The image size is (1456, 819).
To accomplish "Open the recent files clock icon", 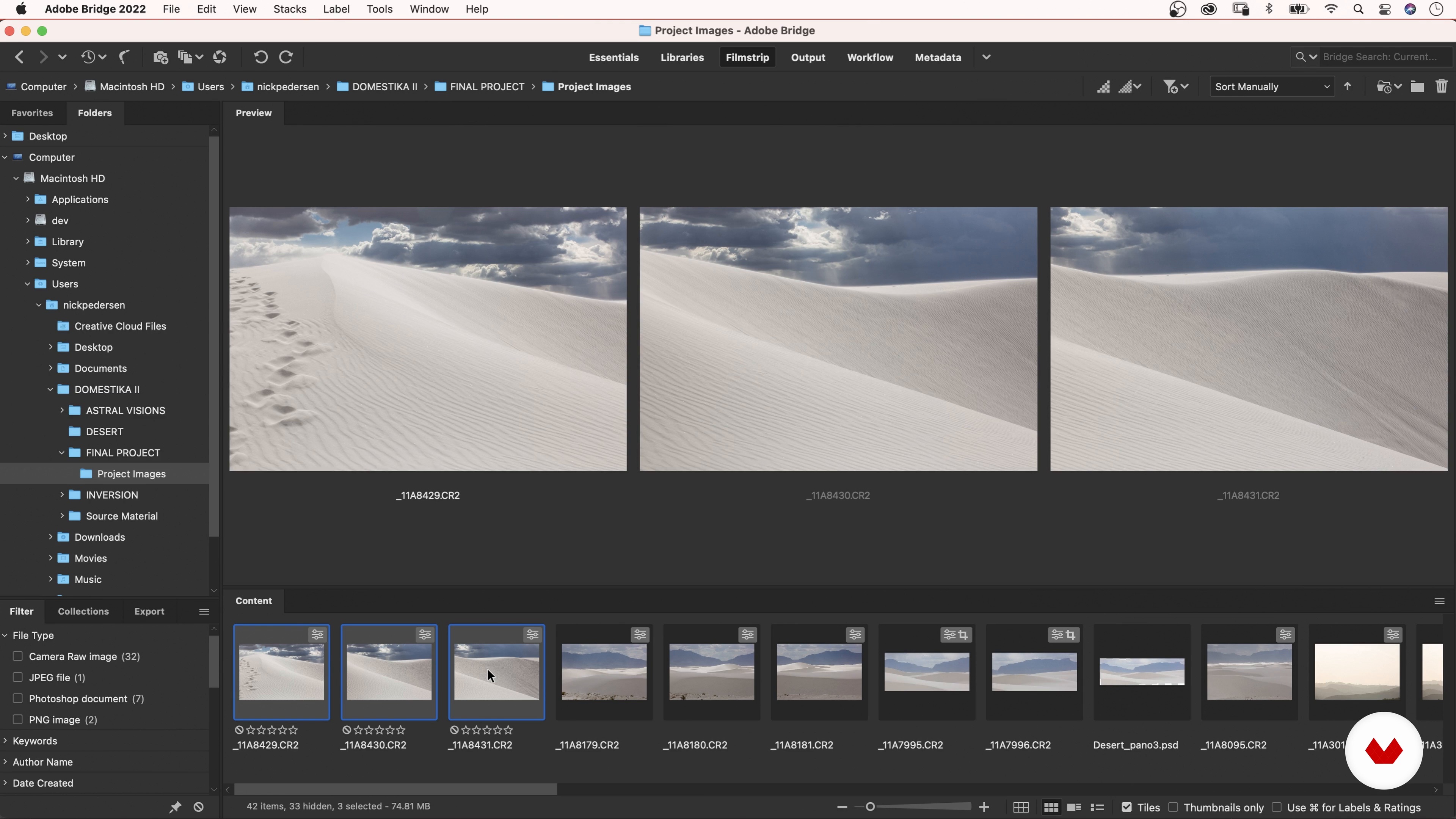I will pyautogui.click(x=88, y=57).
